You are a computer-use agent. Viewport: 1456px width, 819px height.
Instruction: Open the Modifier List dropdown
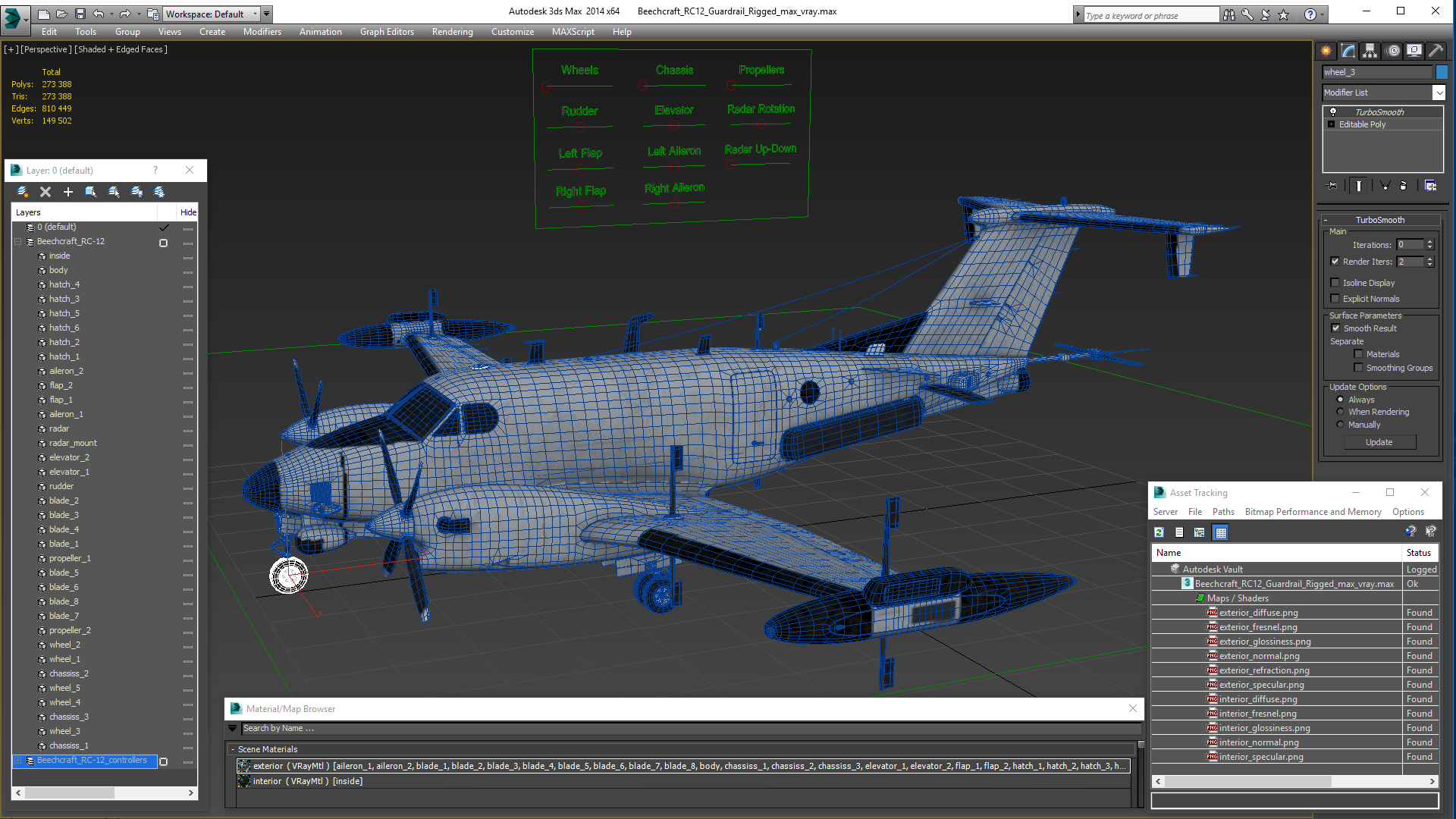tap(1439, 93)
